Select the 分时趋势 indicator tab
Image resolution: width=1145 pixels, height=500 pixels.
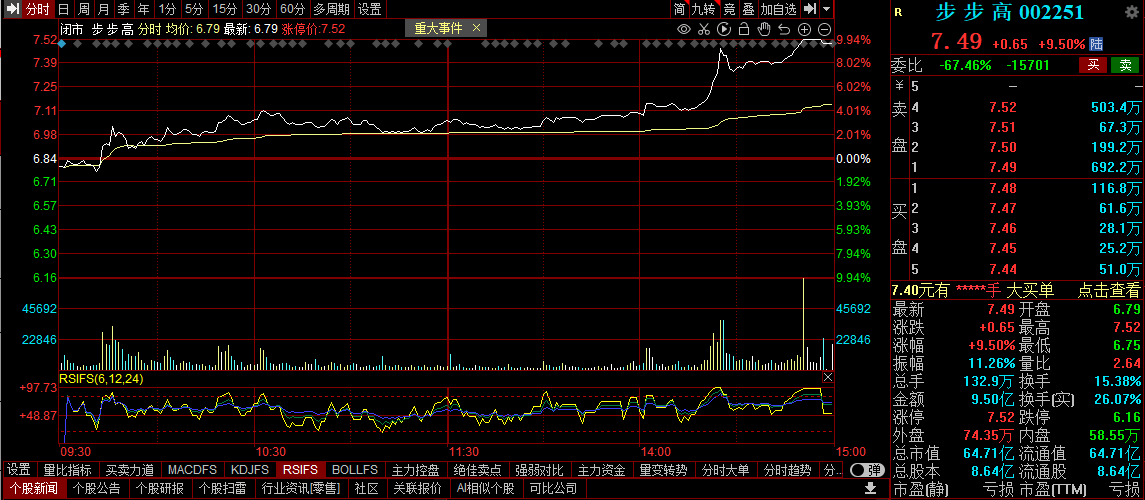(788, 469)
